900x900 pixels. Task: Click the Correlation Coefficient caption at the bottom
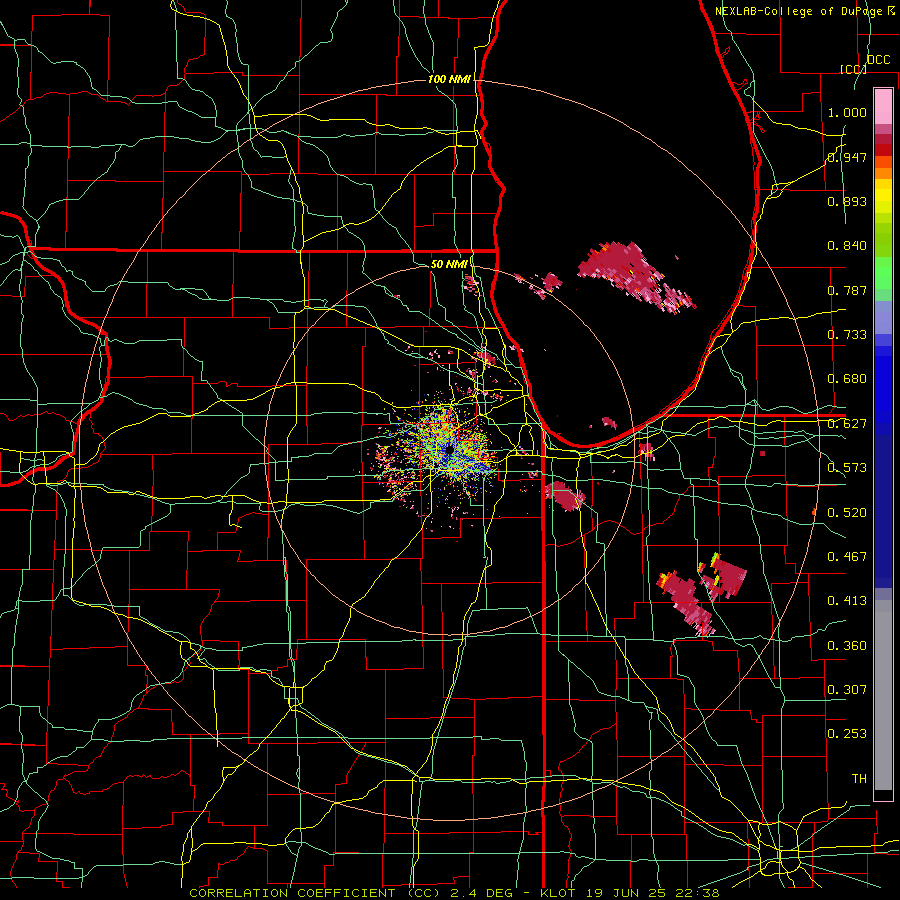[454, 893]
